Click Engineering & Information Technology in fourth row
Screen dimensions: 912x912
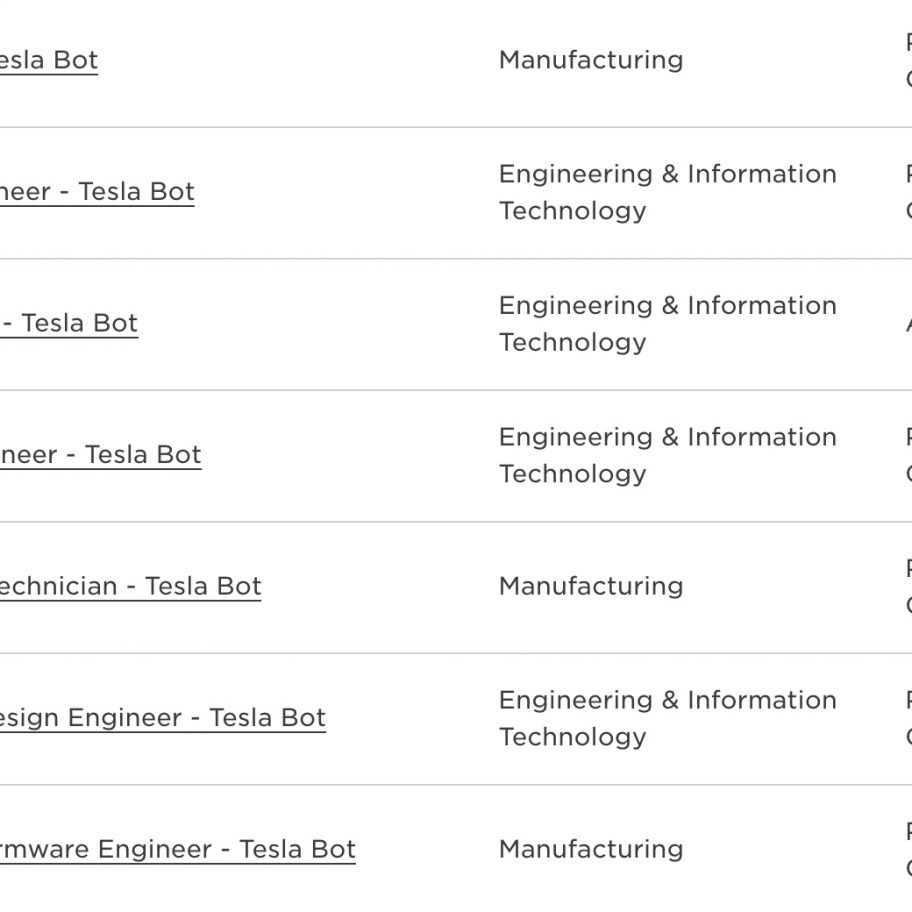pos(668,455)
